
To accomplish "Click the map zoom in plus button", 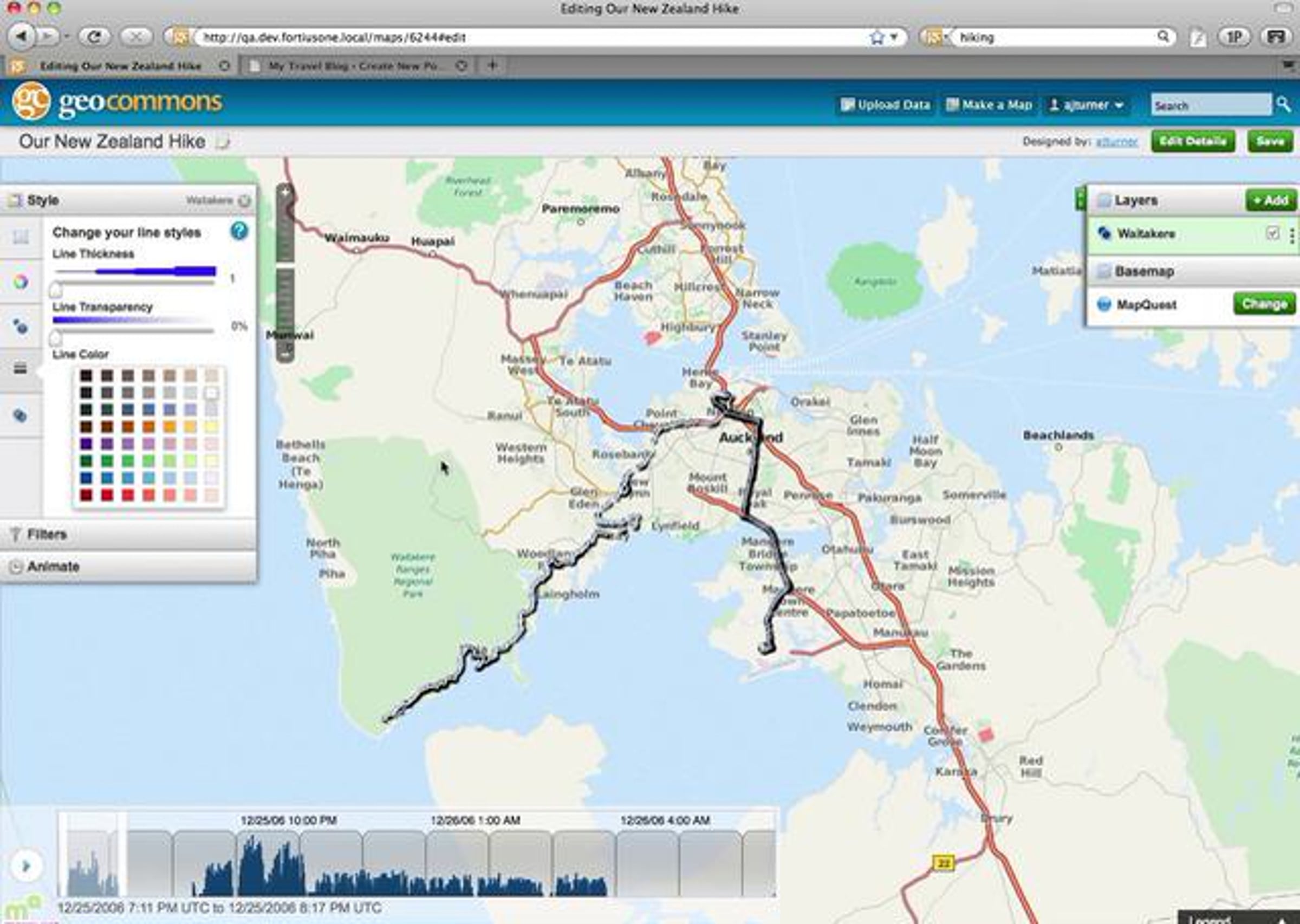I will [285, 192].
